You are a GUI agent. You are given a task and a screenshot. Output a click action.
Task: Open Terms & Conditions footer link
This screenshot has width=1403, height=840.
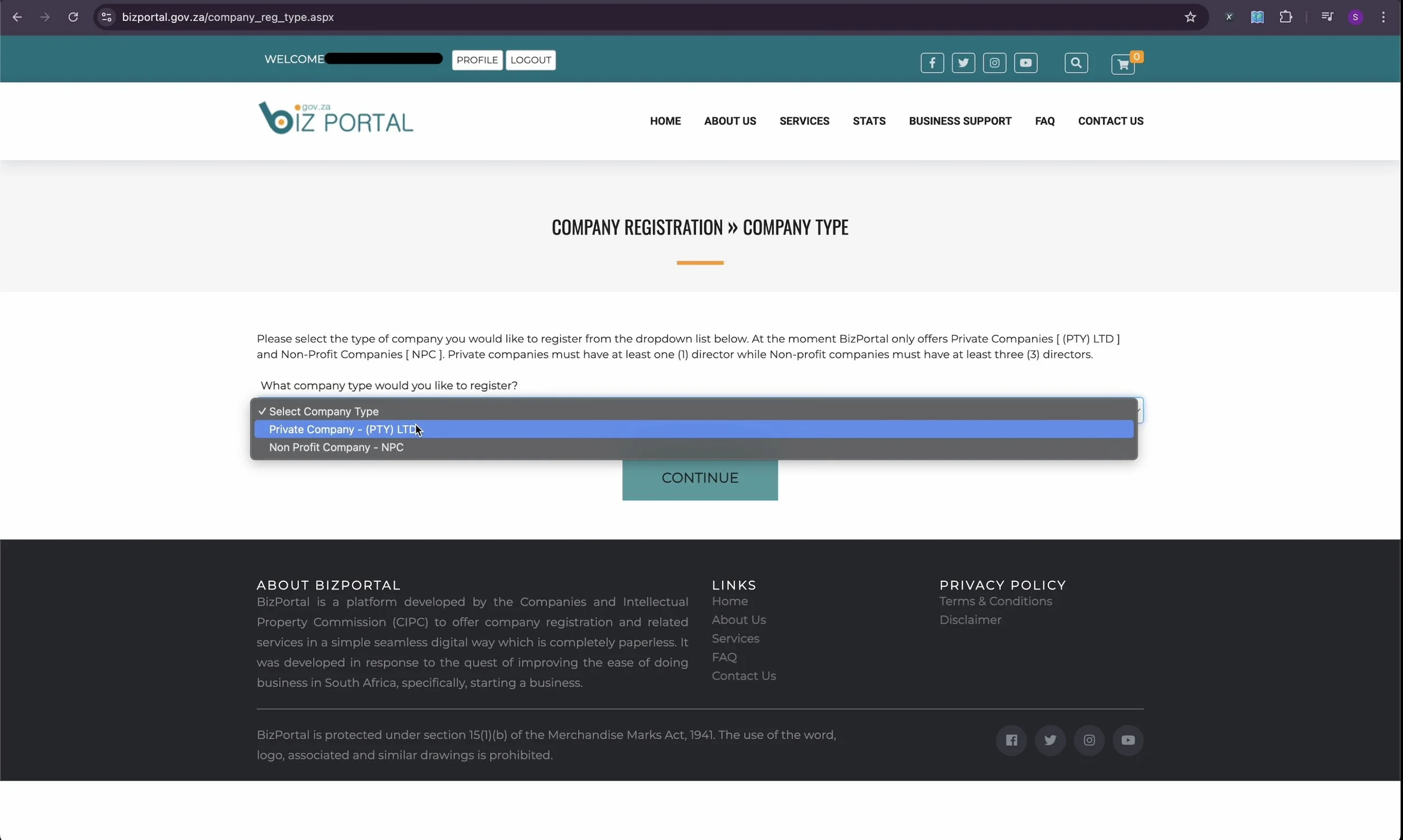click(x=995, y=601)
